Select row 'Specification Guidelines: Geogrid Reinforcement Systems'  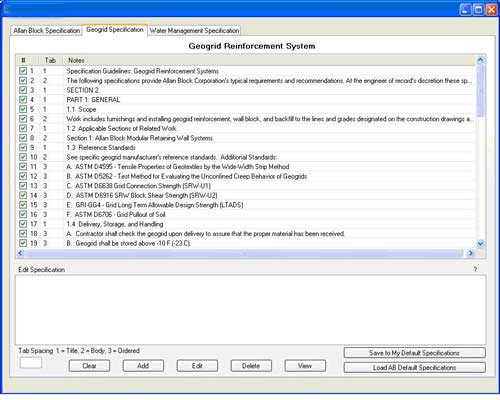(x=142, y=71)
